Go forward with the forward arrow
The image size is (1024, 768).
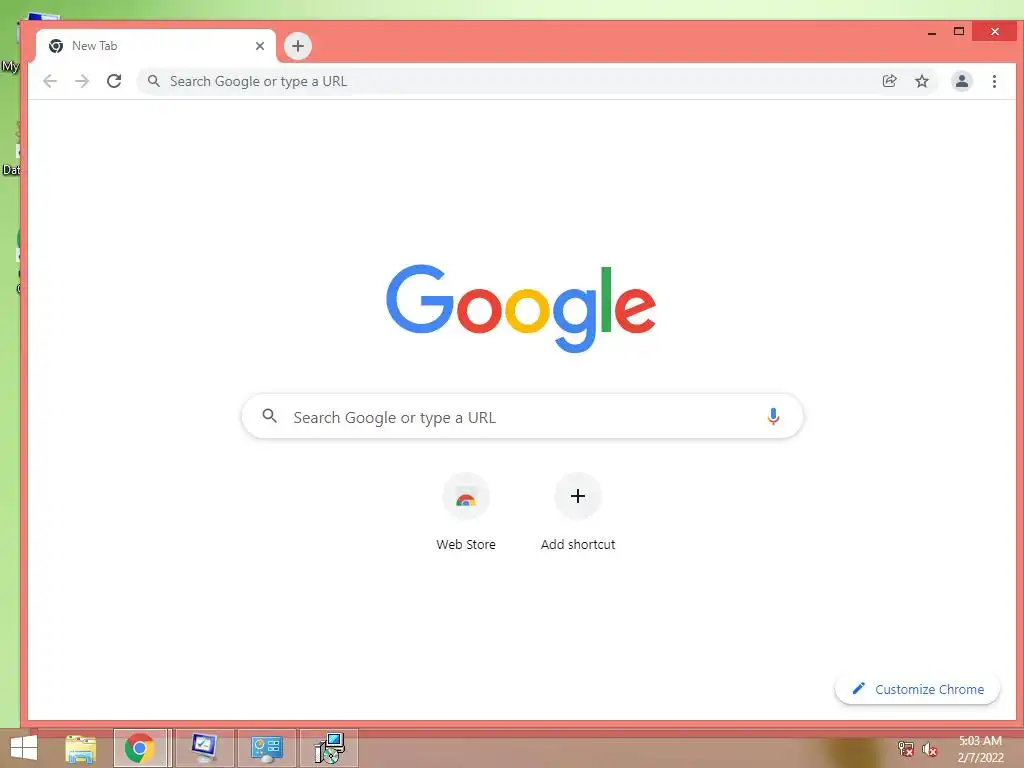[82, 81]
